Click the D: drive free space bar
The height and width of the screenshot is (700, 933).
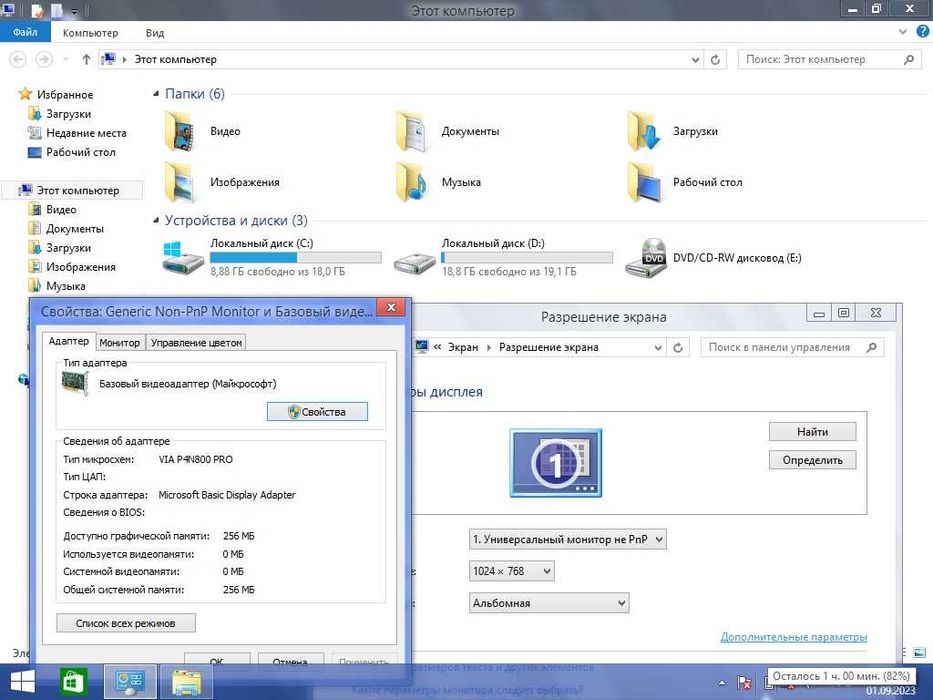point(527,257)
